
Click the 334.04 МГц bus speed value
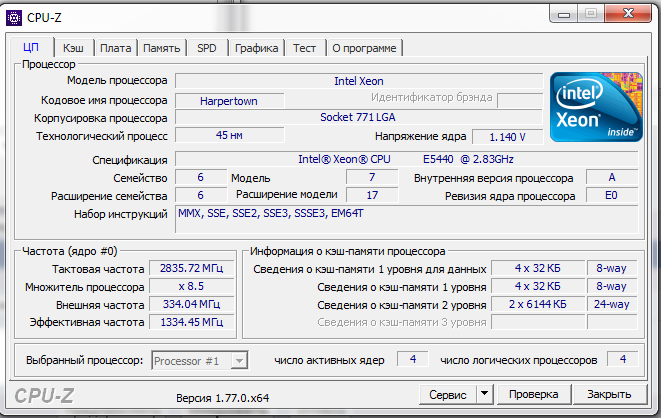192,304
